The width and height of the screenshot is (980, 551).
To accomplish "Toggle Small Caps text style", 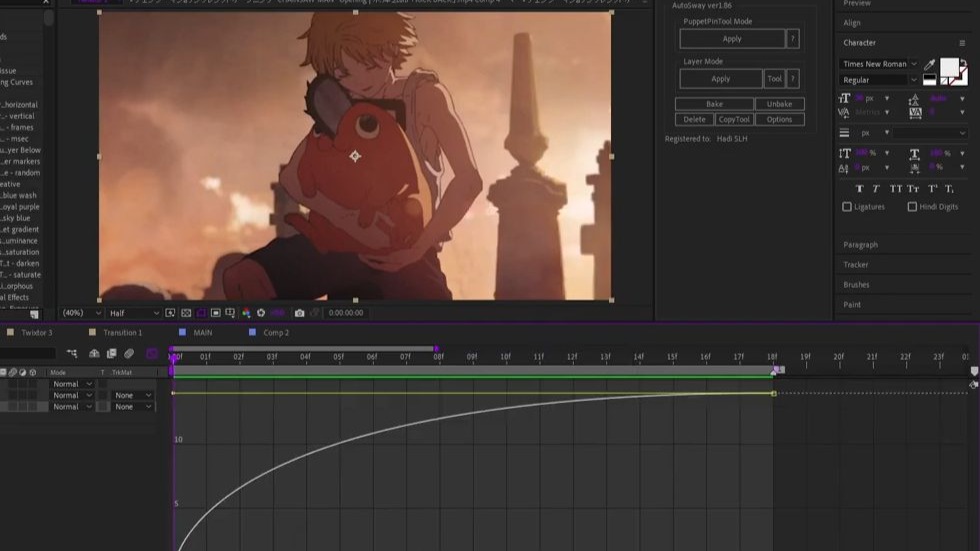I will [913, 189].
